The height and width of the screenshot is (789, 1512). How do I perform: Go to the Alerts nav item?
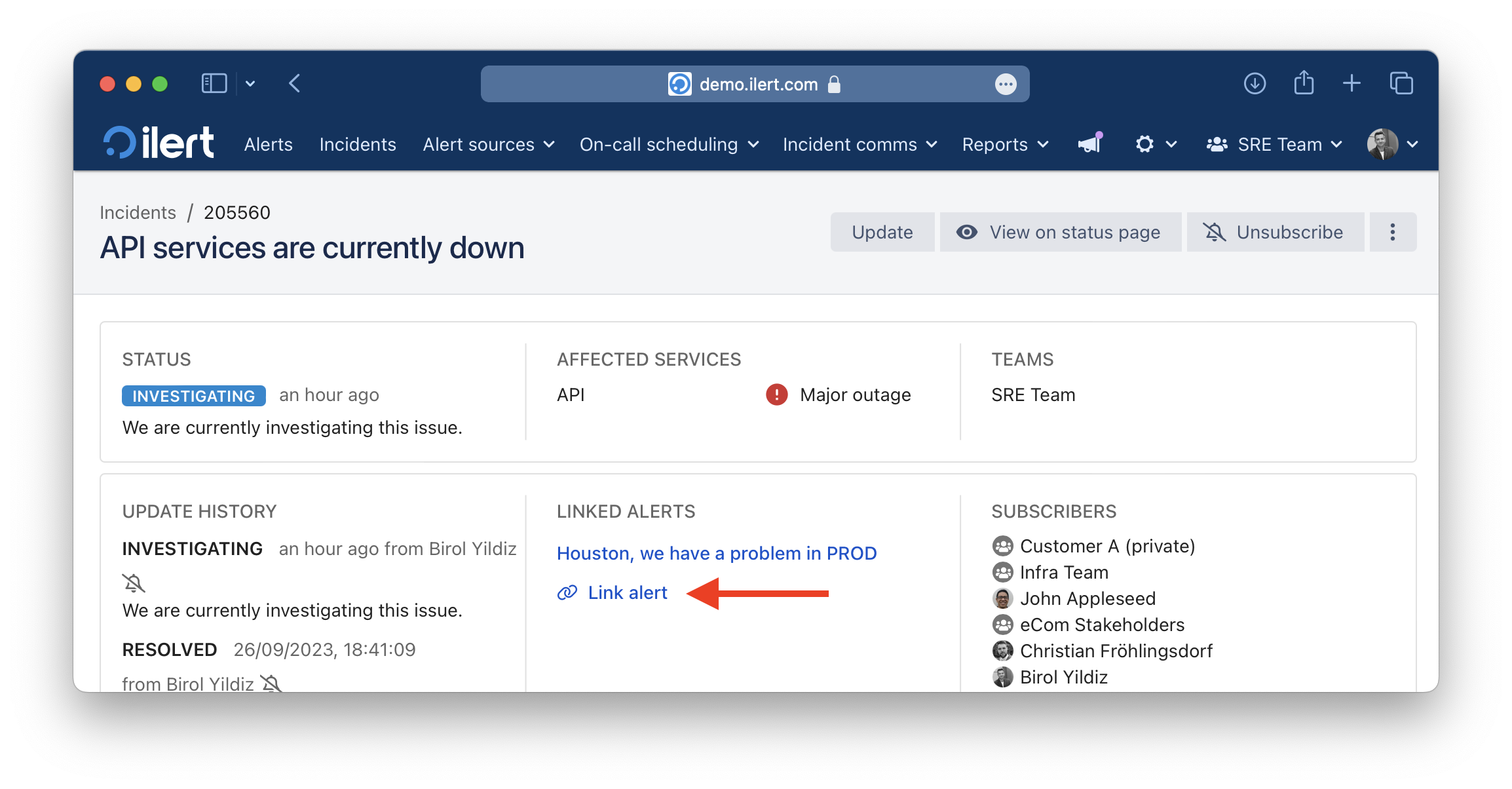[x=268, y=144]
